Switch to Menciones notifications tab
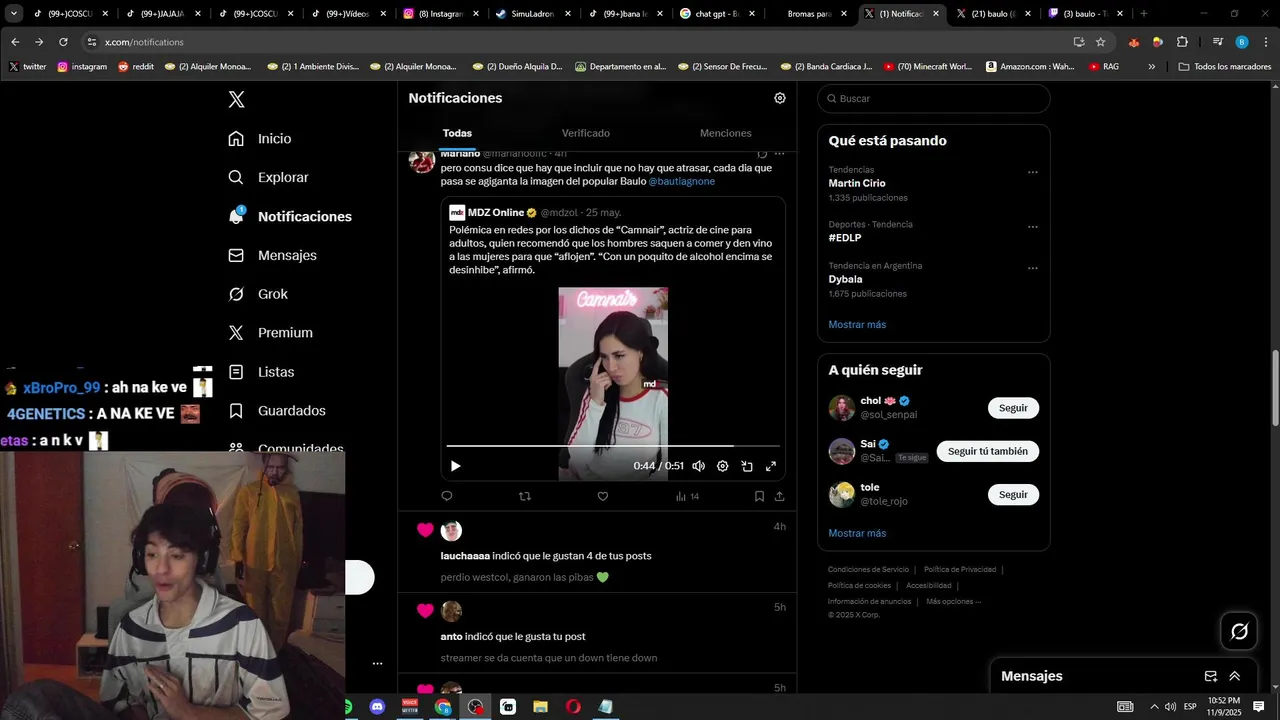 (x=725, y=133)
